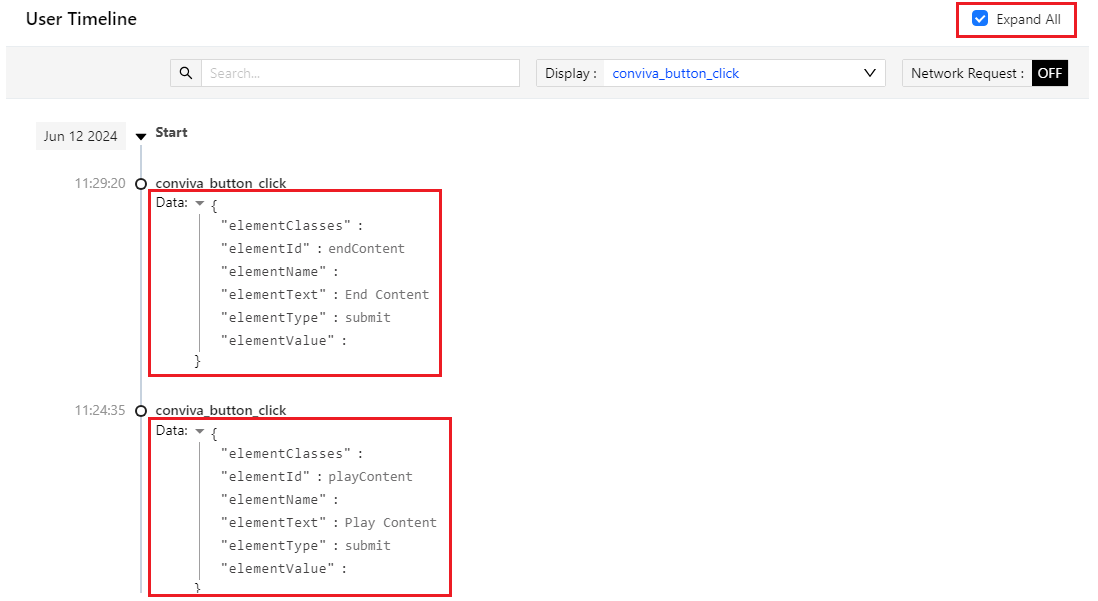This screenshot has height=601, width=1098.
Task: Toggle the Network Request OFF switch
Action: pyautogui.click(x=1049, y=73)
